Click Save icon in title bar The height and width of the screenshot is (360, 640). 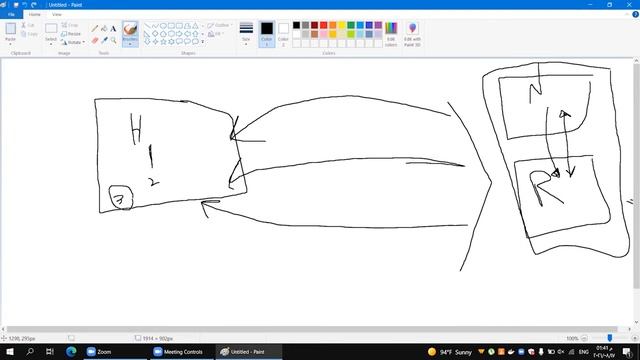pyautogui.click(x=16, y=5)
